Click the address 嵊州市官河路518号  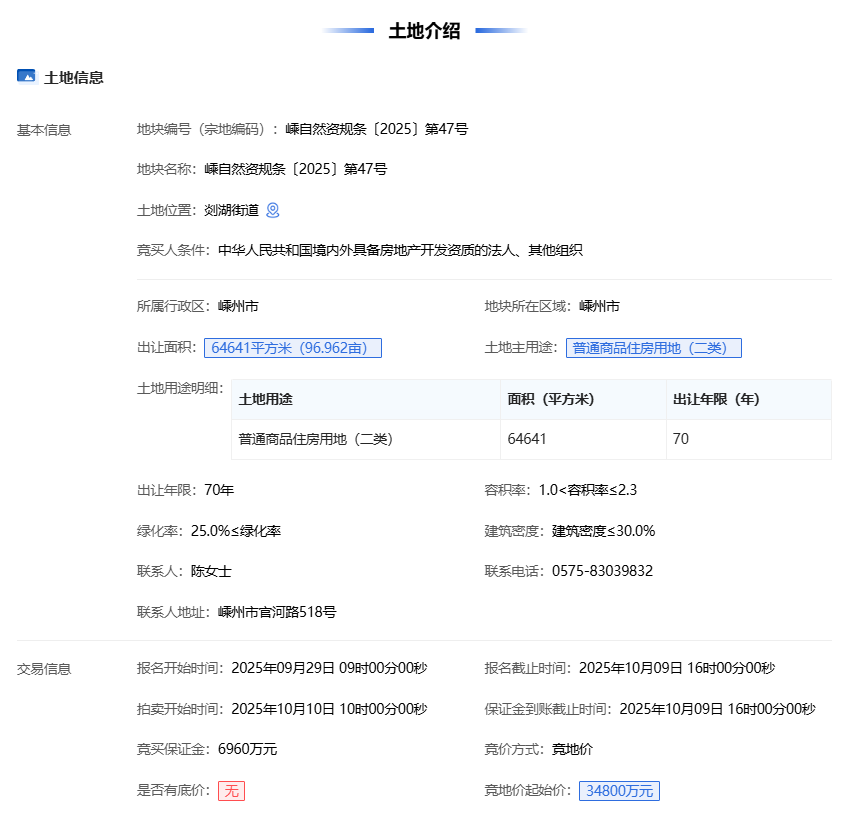(277, 612)
